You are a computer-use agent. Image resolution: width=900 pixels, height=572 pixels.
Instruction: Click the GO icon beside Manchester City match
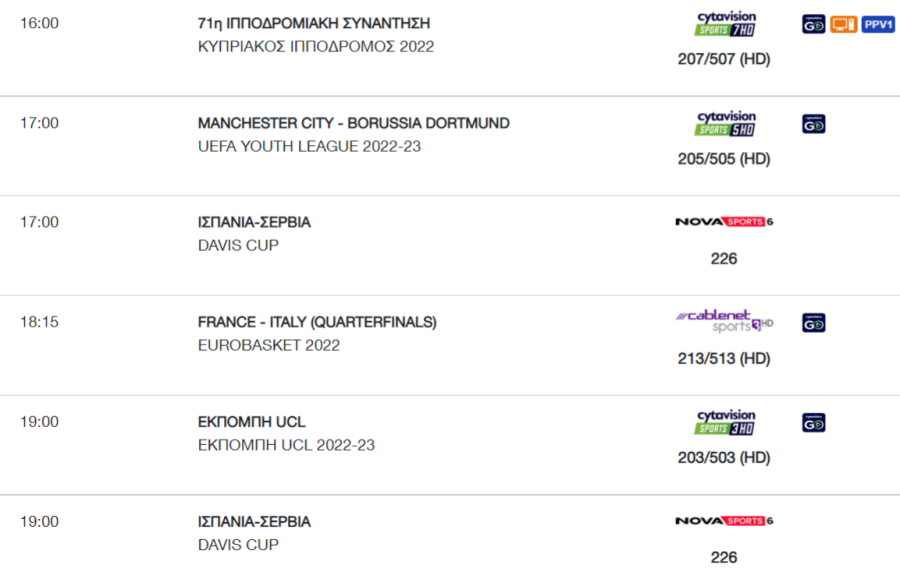[813, 124]
